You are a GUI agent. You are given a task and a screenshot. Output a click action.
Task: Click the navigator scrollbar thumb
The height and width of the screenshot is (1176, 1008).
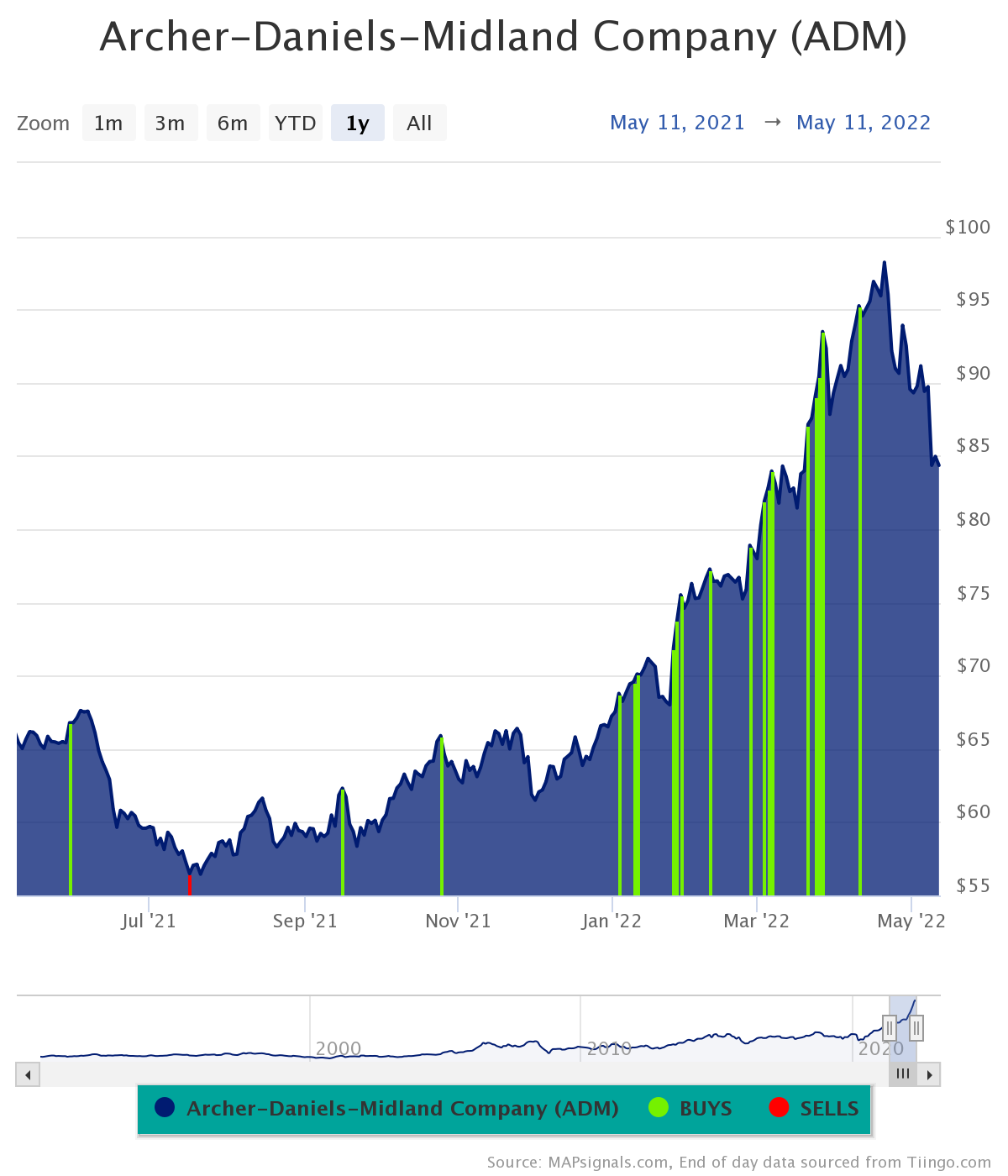903,1074
